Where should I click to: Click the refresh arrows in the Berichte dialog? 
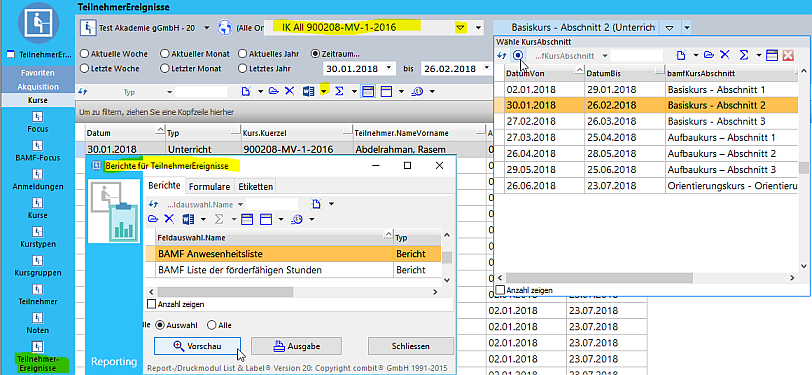153,204
